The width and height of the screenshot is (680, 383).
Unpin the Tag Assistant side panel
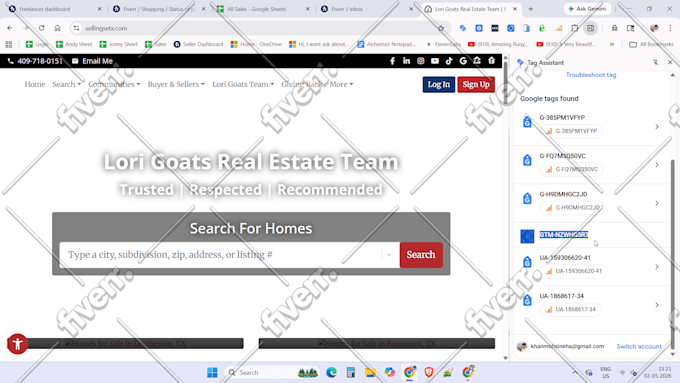[x=656, y=62]
